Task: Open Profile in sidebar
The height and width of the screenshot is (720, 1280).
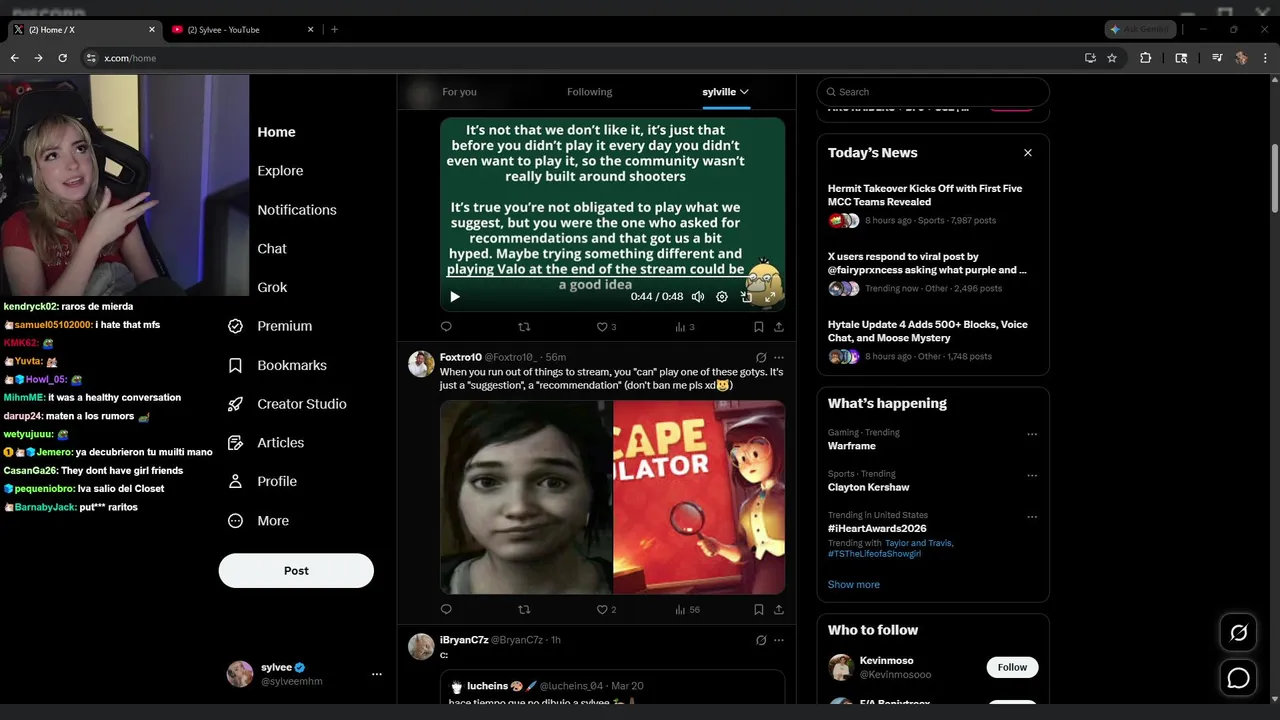Action: 262,481
